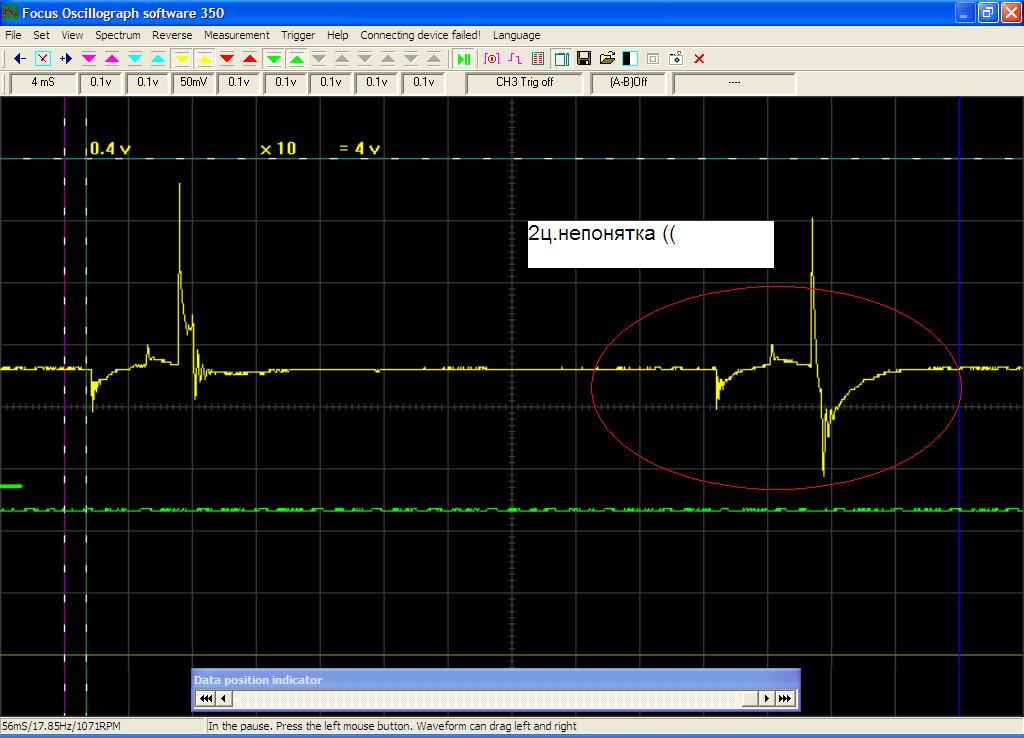This screenshot has height=738, width=1024.
Task: Save waveform with the floppy disk icon
Action: (x=584, y=59)
